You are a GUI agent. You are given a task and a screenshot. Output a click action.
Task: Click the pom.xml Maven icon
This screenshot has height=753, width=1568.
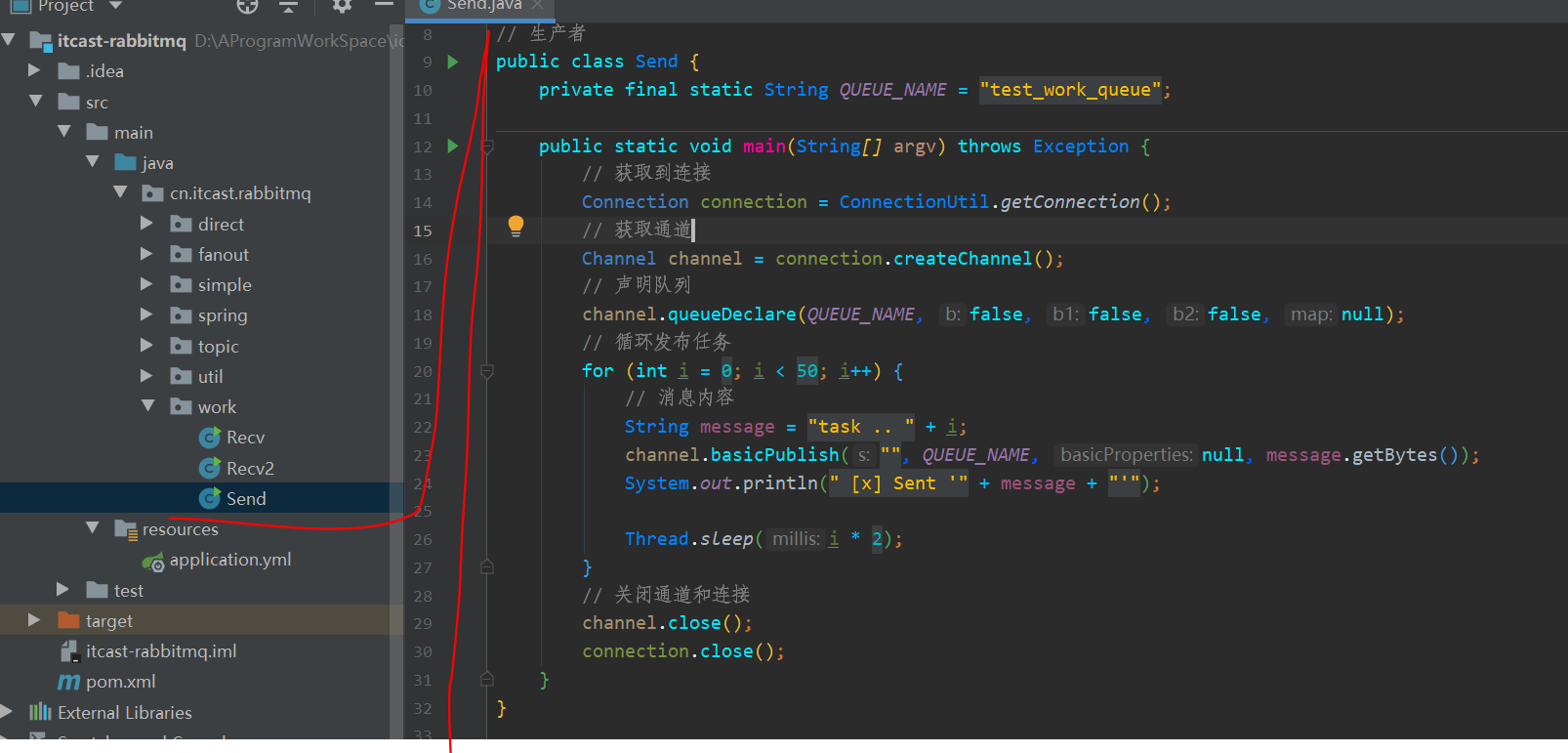point(68,682)
